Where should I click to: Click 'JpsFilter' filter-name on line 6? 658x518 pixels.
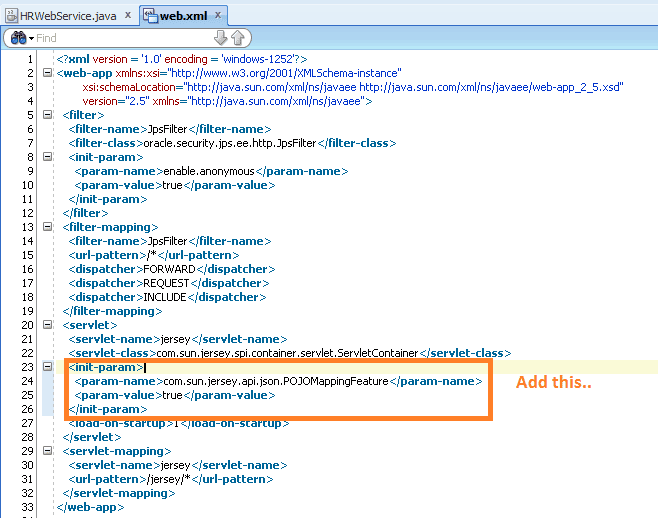pyautogui.click(x=167, y=129)
